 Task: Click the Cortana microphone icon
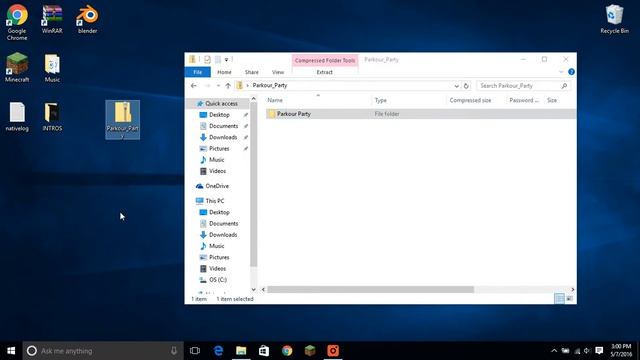(x=174, y=351)
